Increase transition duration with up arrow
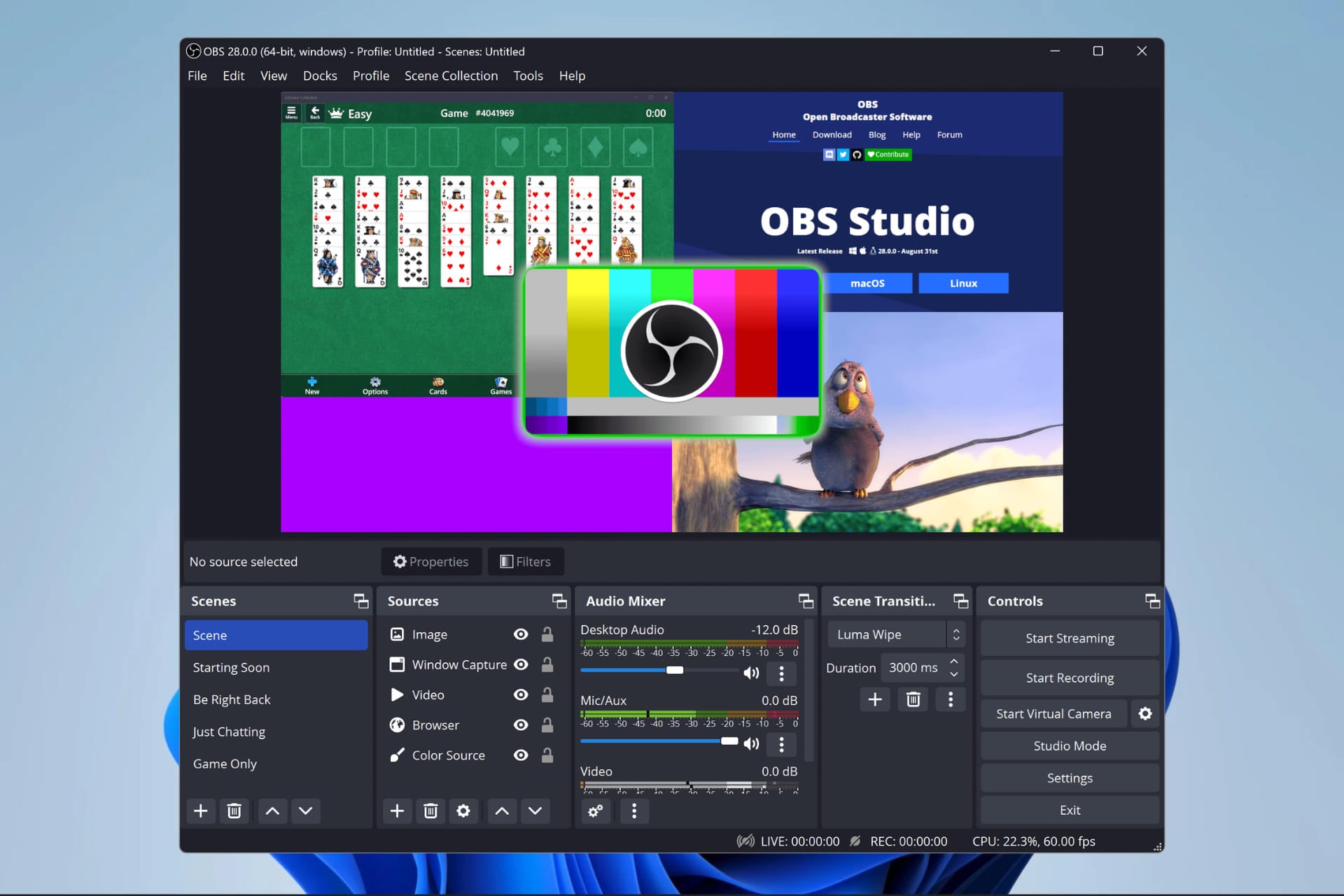Viewport: 1344px width, 896px height. pos(953,661)
